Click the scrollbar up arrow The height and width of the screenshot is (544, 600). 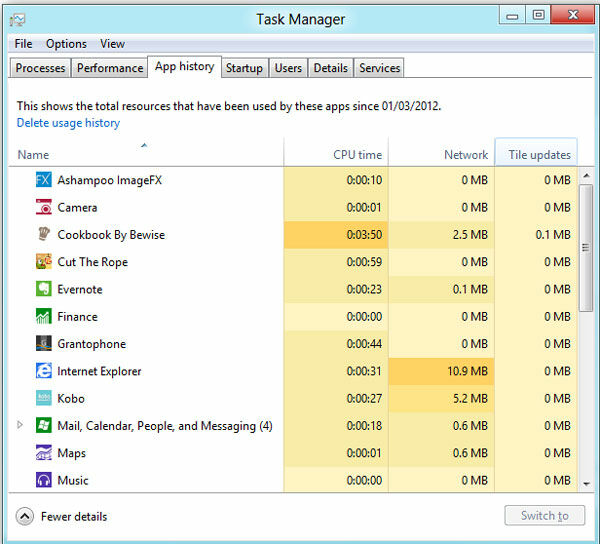pyautogui.click(x=586, y=176)
